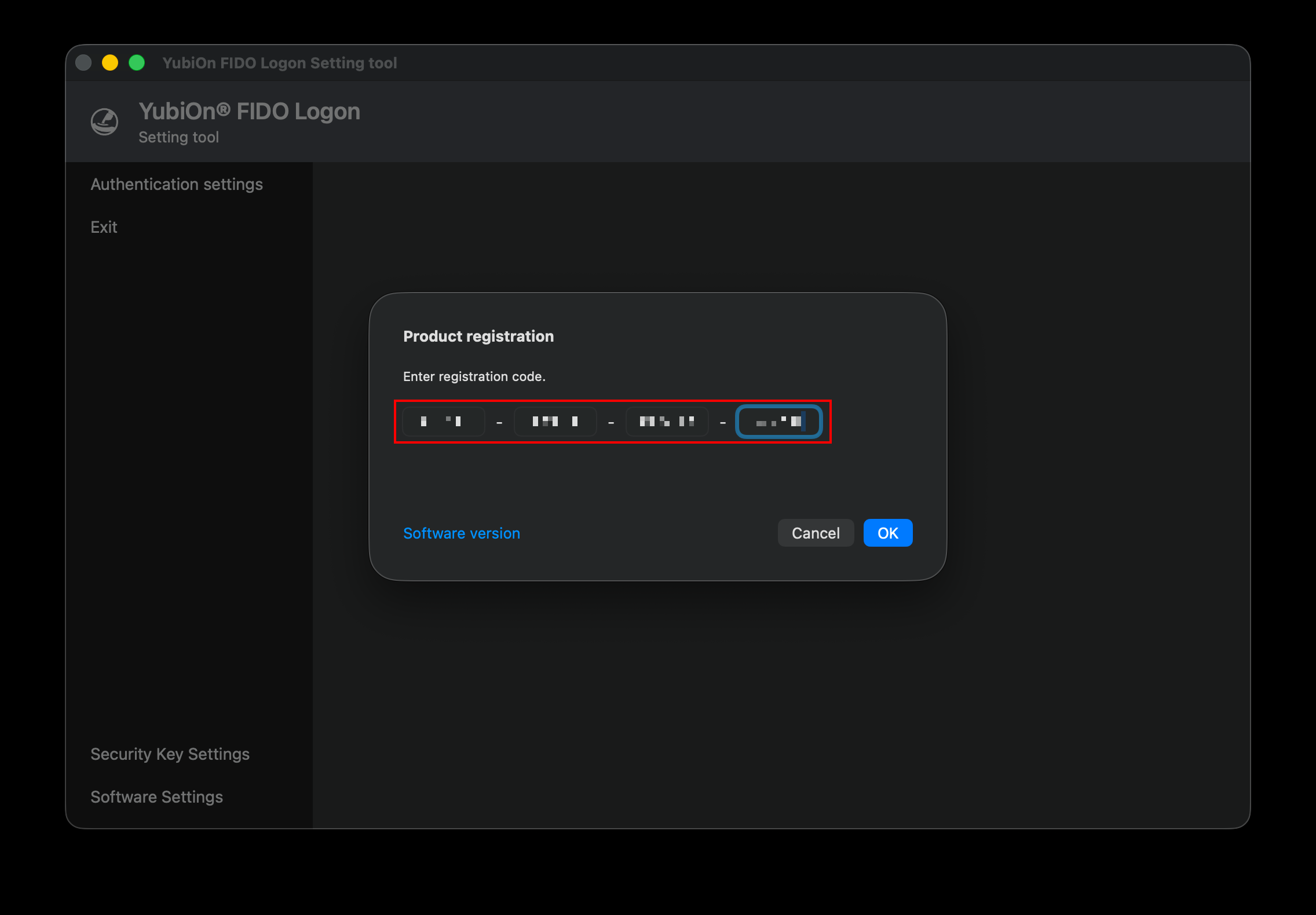Cancel the Product registration dialog
1316x915 pixels.
tap(816, 533)
